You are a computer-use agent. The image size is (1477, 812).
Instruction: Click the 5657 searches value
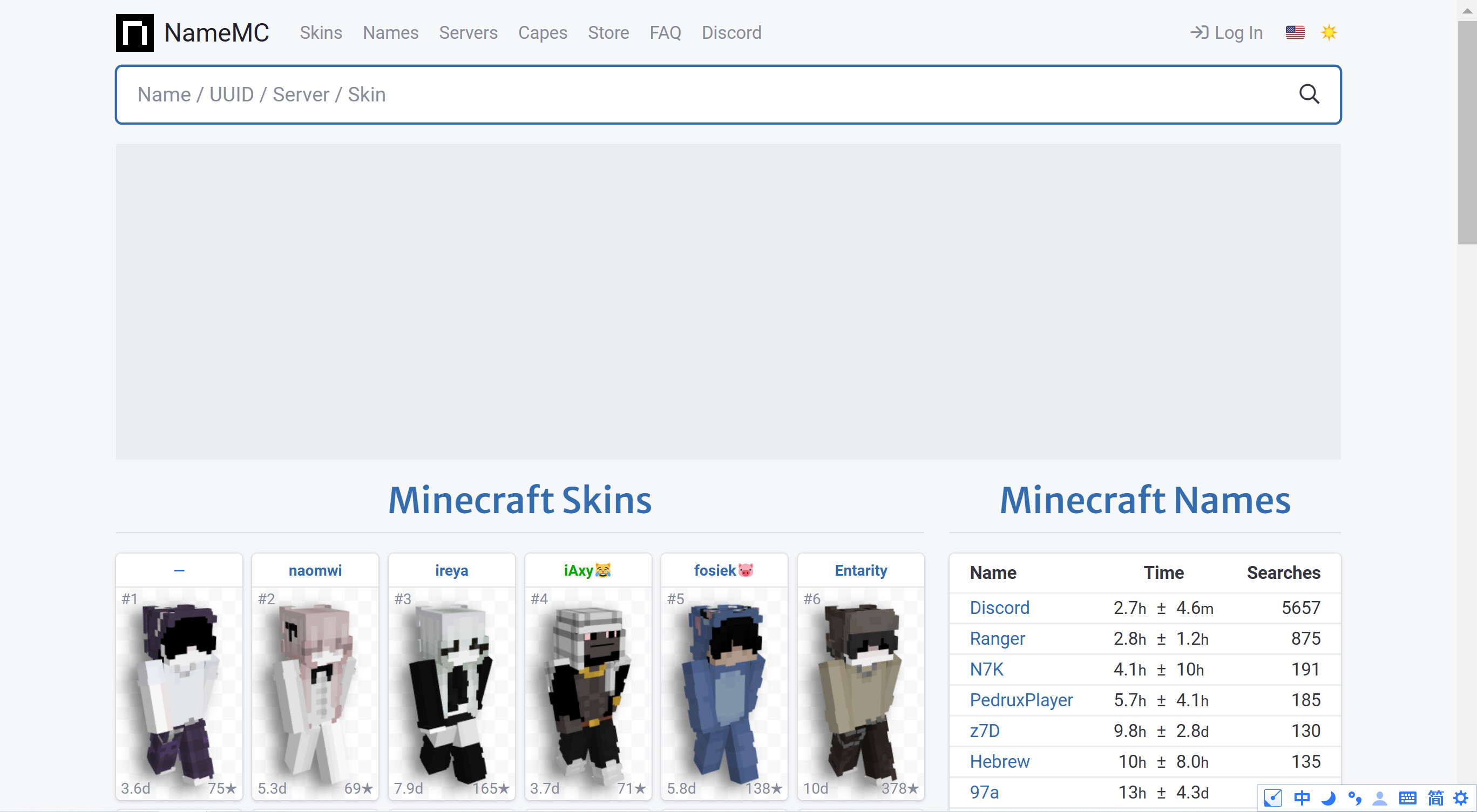(1301, 608)
